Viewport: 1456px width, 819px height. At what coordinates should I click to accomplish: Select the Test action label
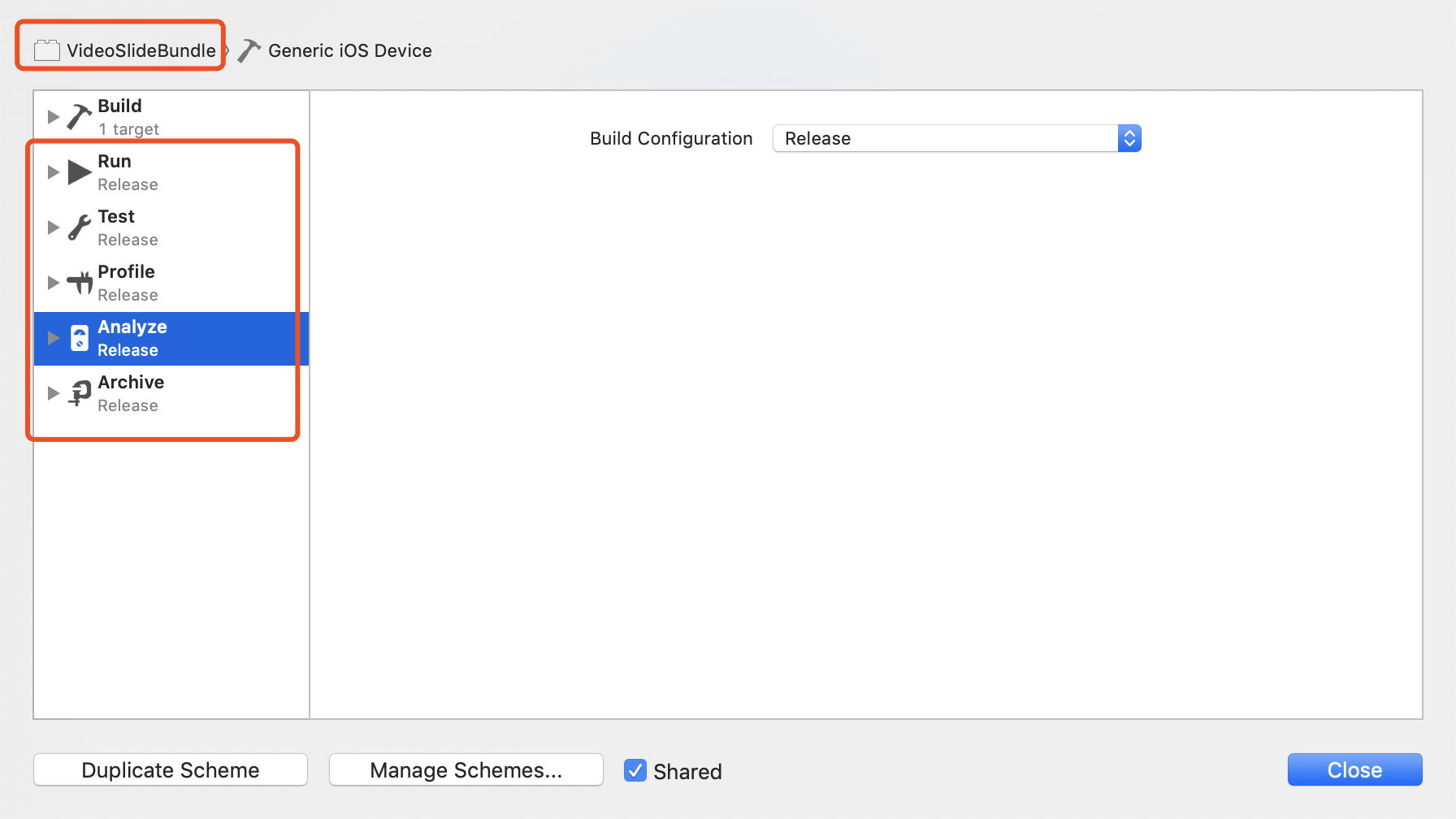coord(116,217)
